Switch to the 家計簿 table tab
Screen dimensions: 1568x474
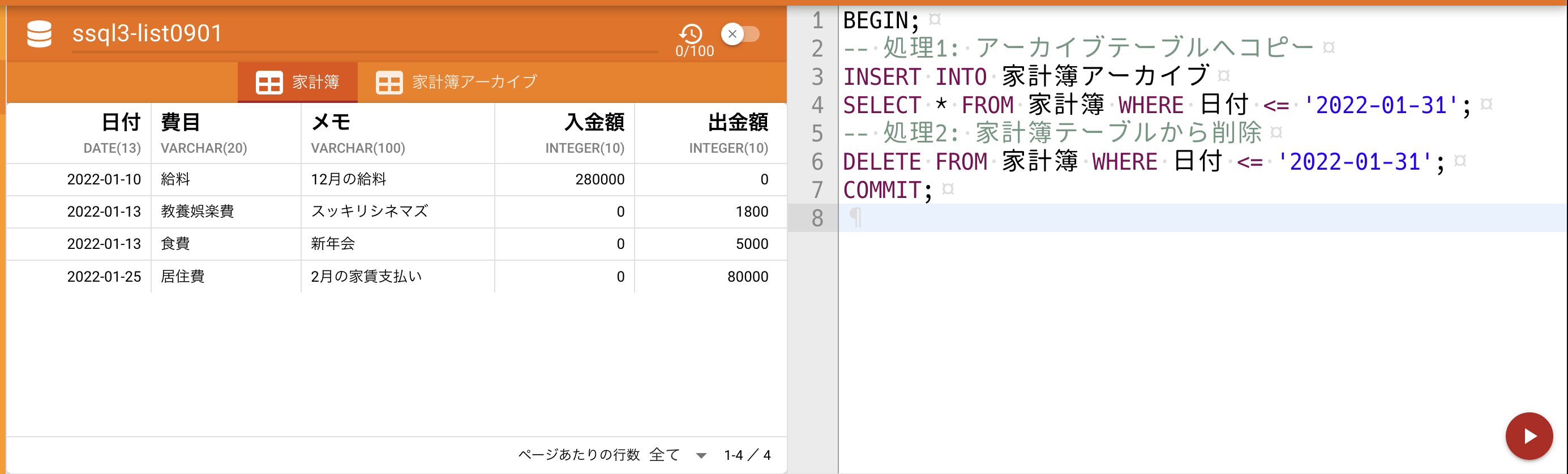point(298,82)
